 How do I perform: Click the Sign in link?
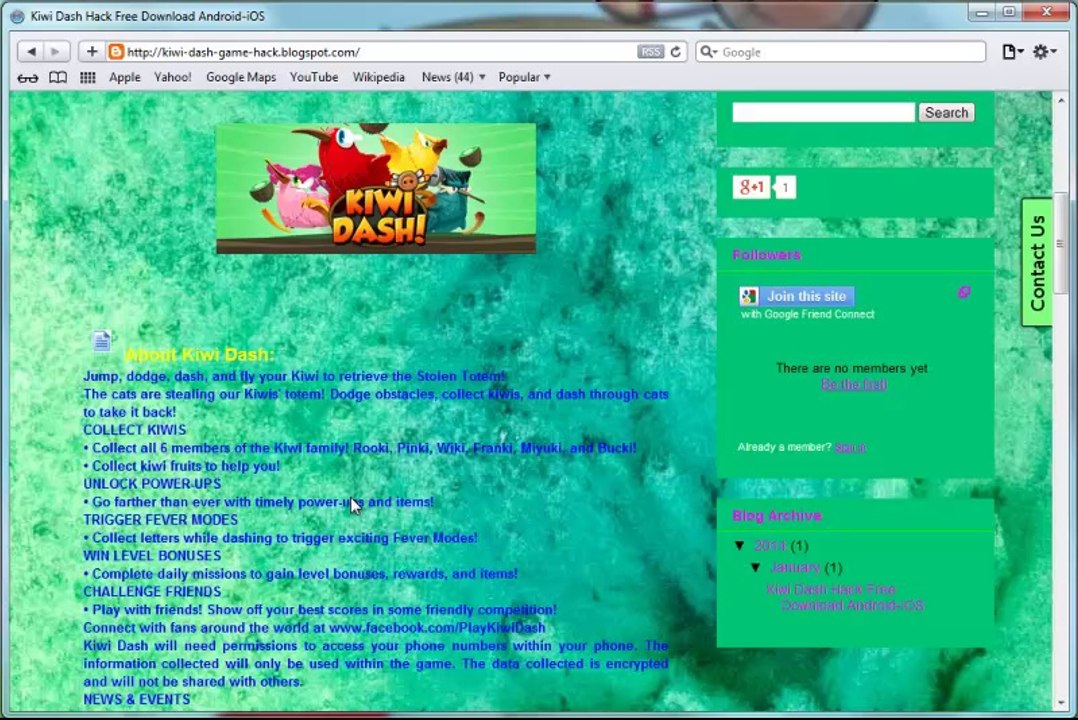click(x=850, y=447)
